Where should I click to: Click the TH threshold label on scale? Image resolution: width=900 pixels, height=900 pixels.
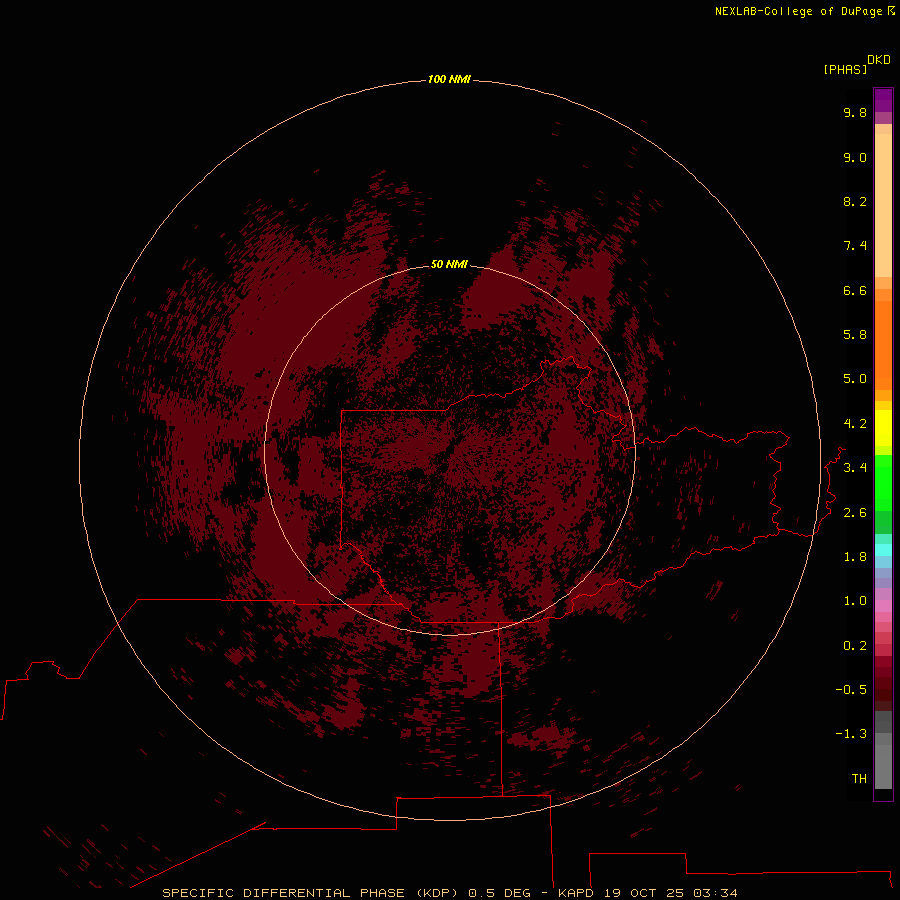(x=859, y=779)
